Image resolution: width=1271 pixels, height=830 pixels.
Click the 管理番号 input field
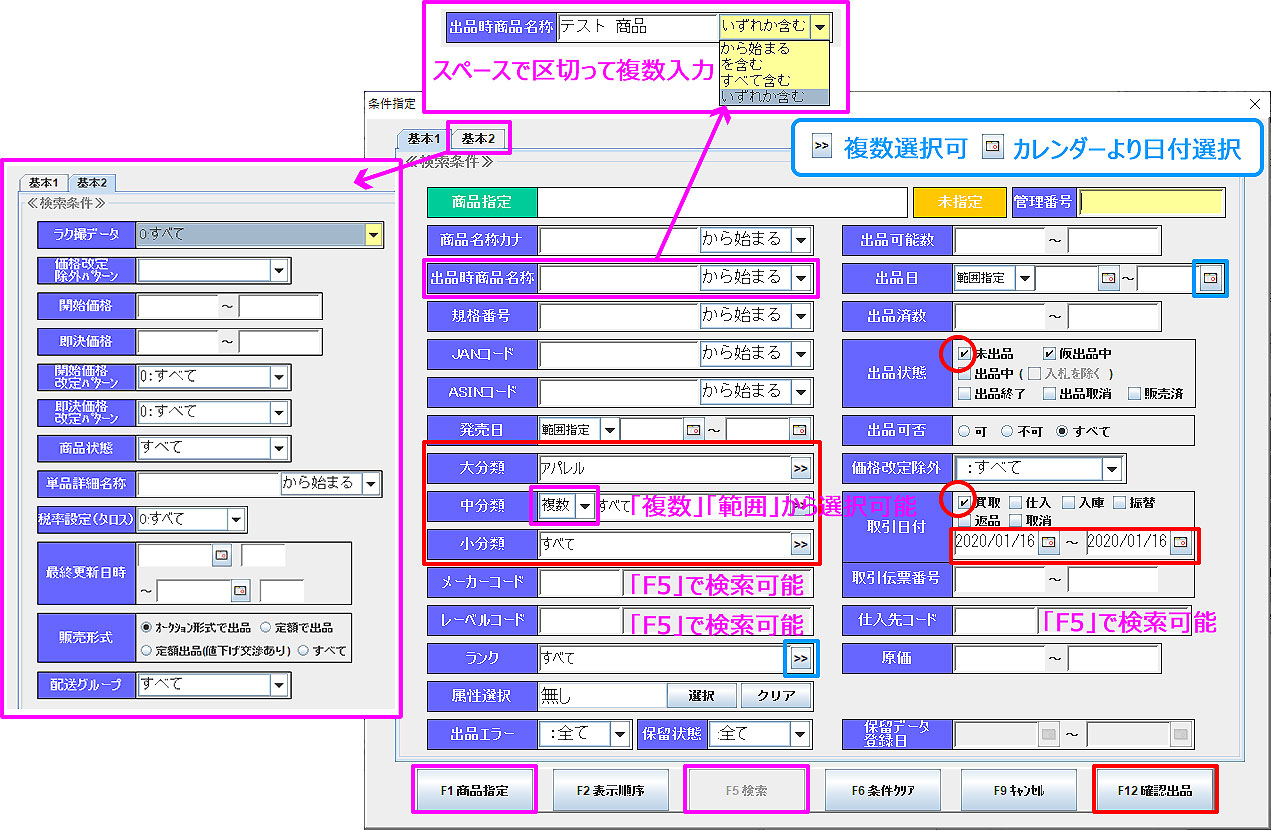tap(1151, 202)
